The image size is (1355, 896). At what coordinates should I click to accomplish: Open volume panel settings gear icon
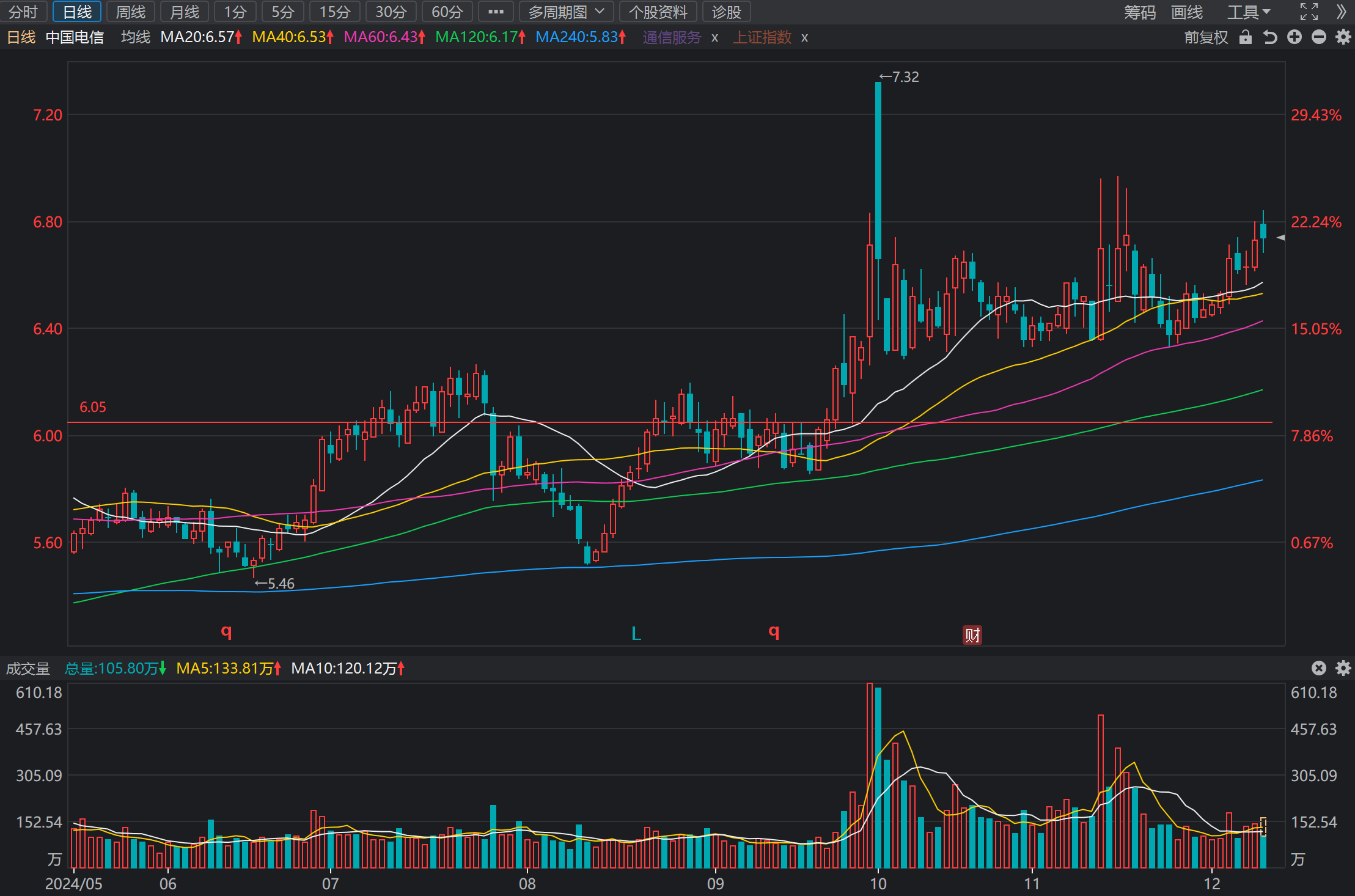(x=1343, y=668)
